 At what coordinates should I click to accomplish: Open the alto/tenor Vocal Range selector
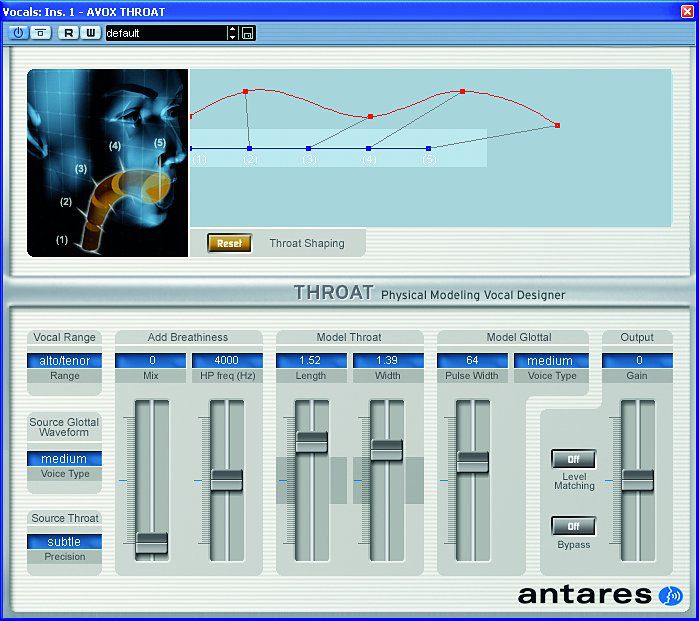pyautogui.click(x=65, y=360)
